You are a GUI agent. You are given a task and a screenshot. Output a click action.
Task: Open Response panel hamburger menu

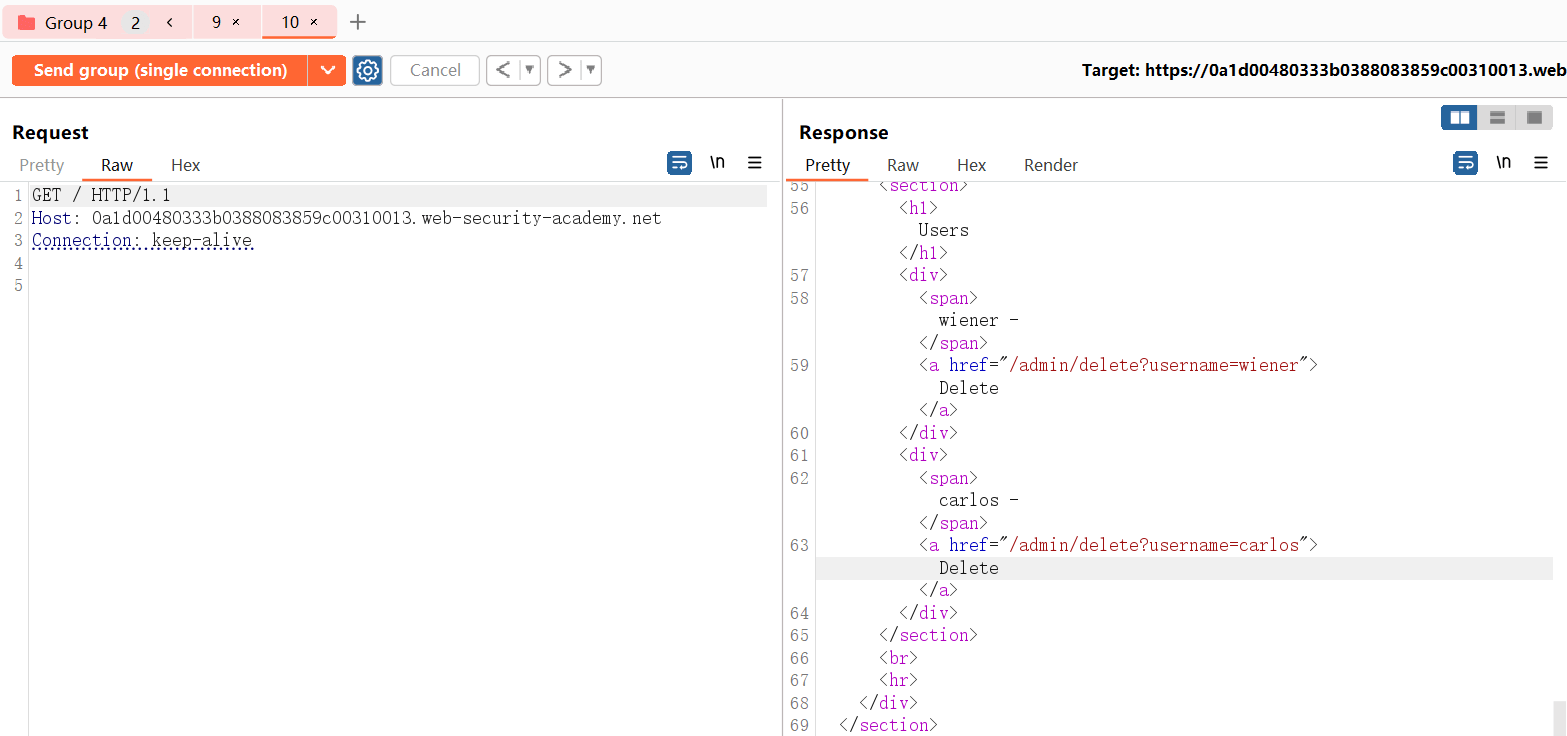pos(1541,163)
